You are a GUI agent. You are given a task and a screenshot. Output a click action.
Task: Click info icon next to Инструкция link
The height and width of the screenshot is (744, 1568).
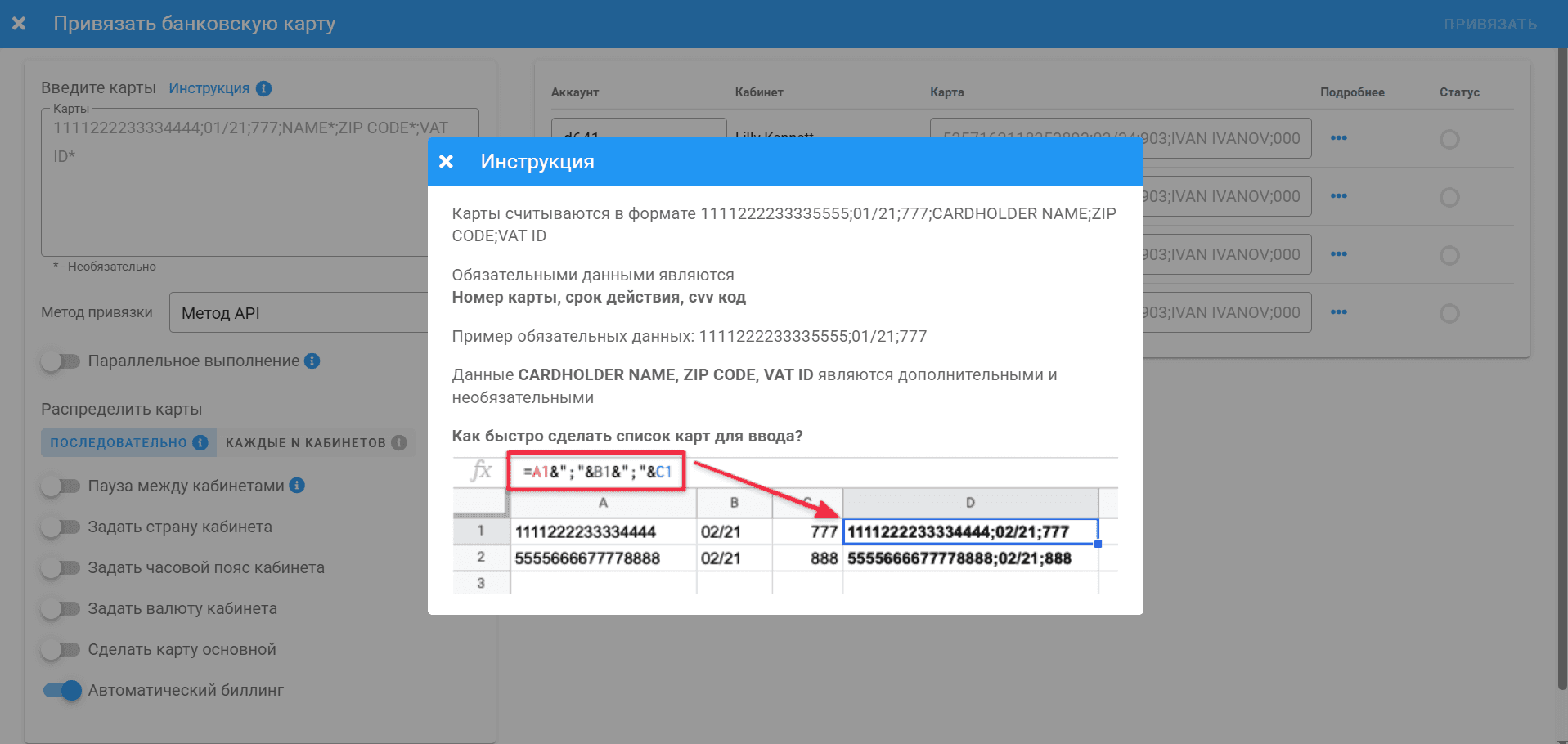263,88
